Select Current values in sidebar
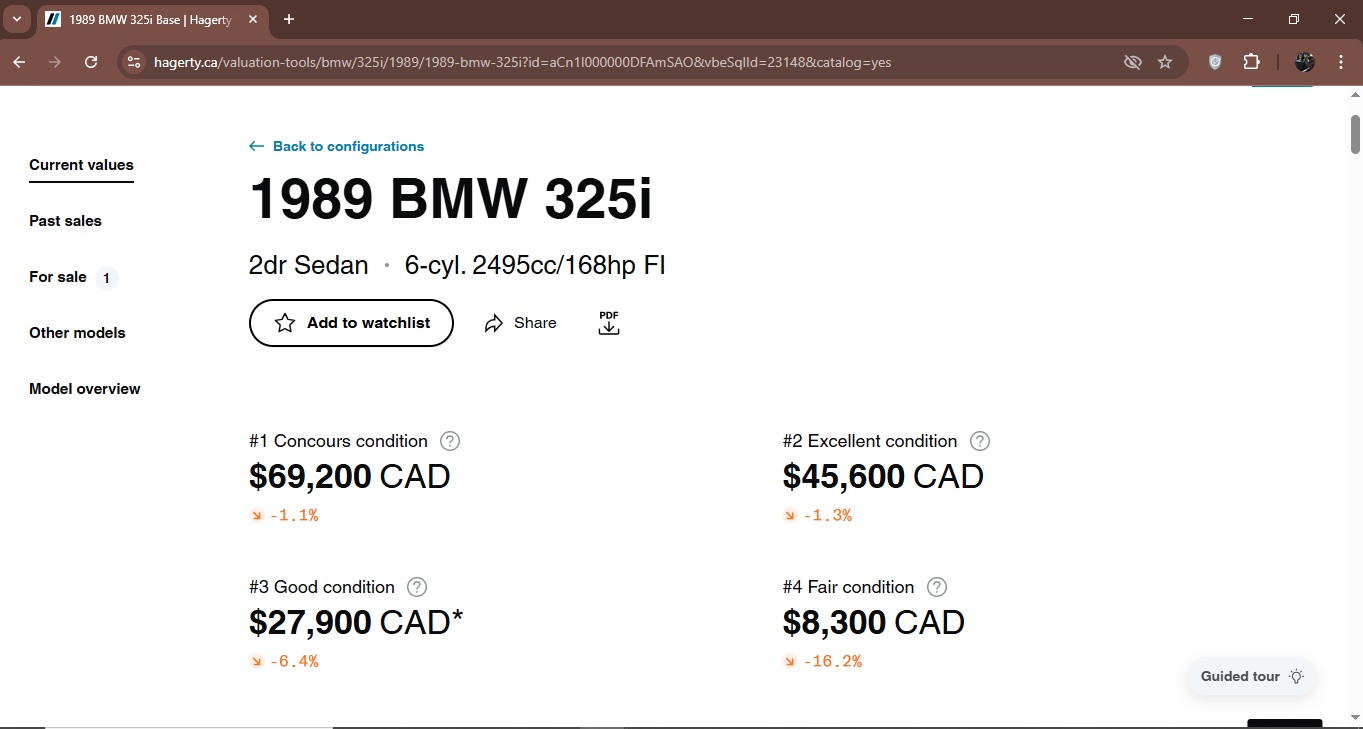 (x=81, y=165)
